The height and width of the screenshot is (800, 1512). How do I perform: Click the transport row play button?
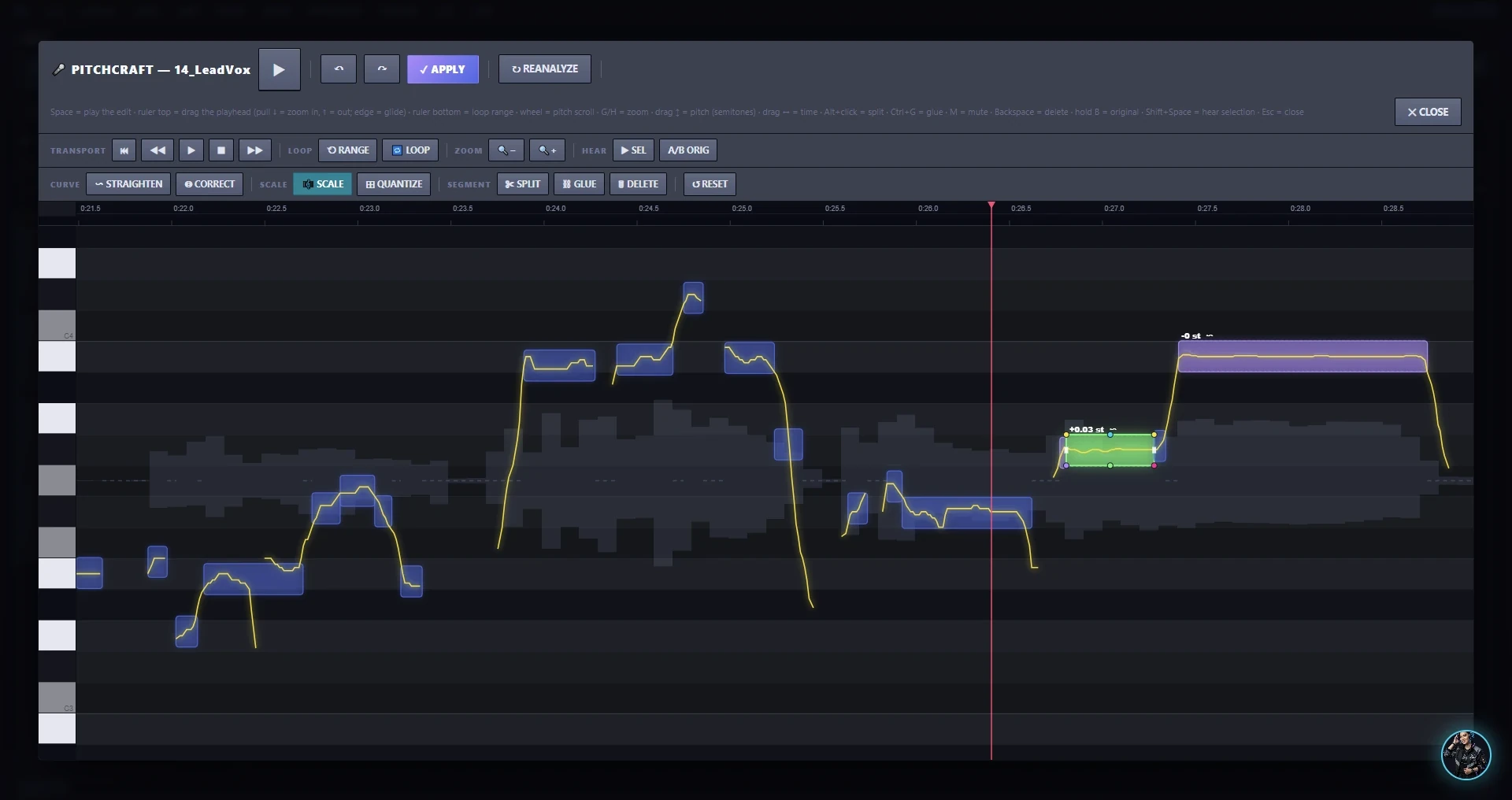click(191, 150)
